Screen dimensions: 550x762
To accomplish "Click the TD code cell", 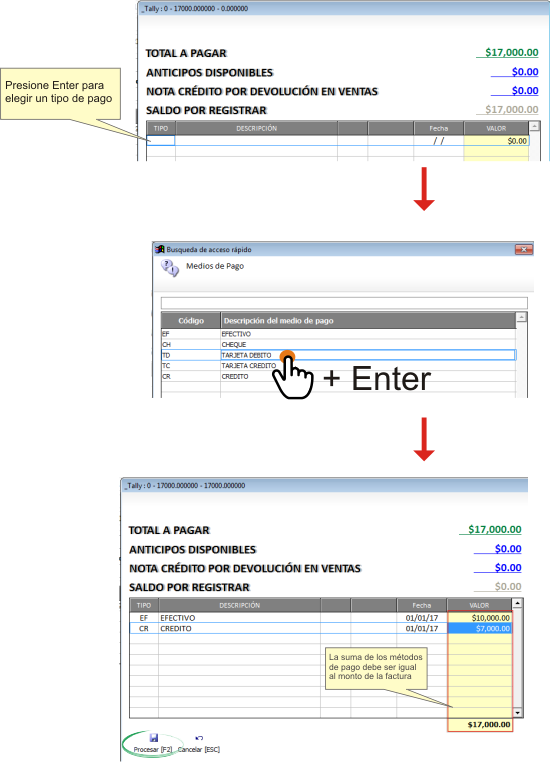I will (x=191, y=355).
